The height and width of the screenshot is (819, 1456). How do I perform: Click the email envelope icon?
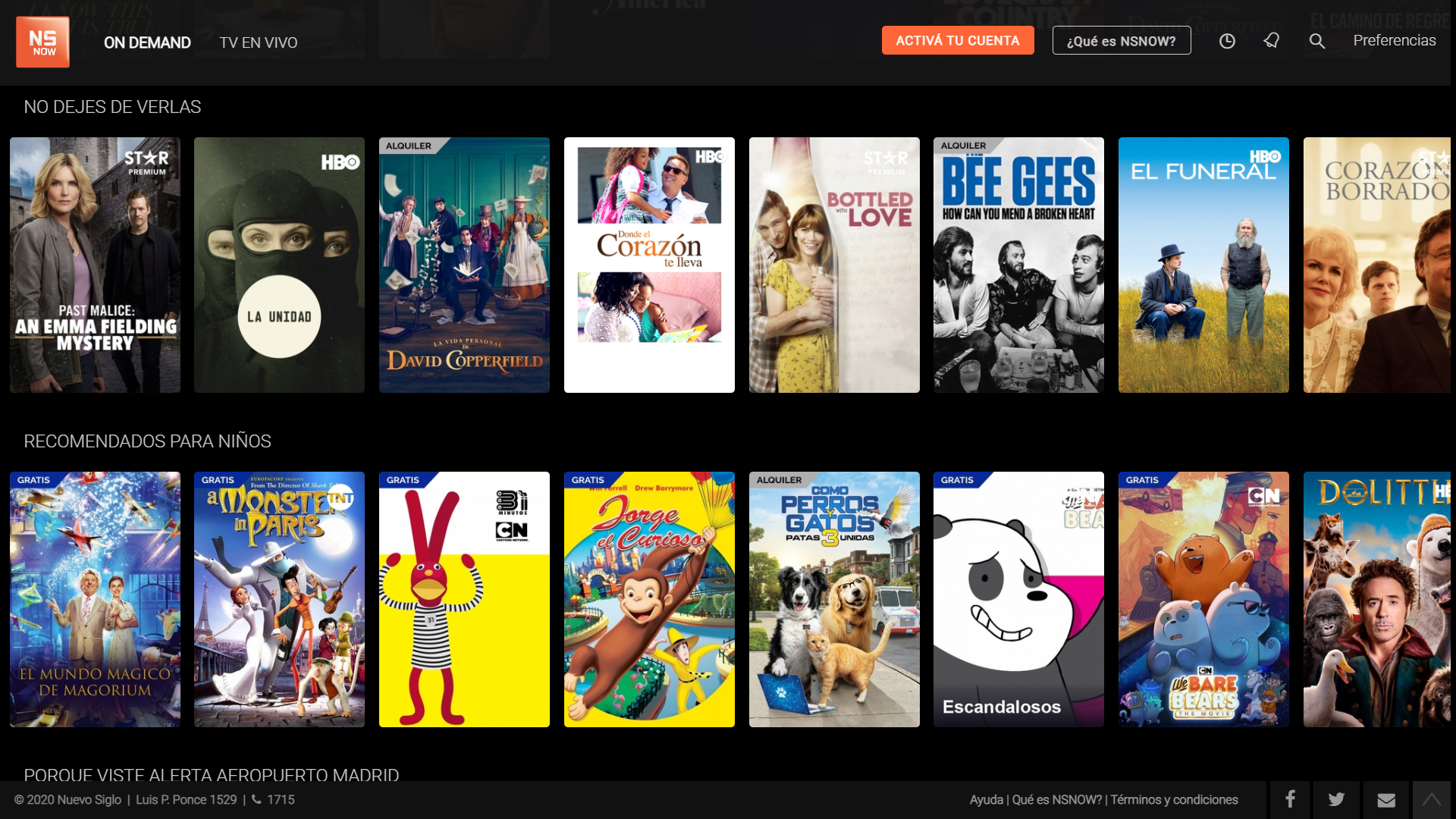[x=1386, y=799]
